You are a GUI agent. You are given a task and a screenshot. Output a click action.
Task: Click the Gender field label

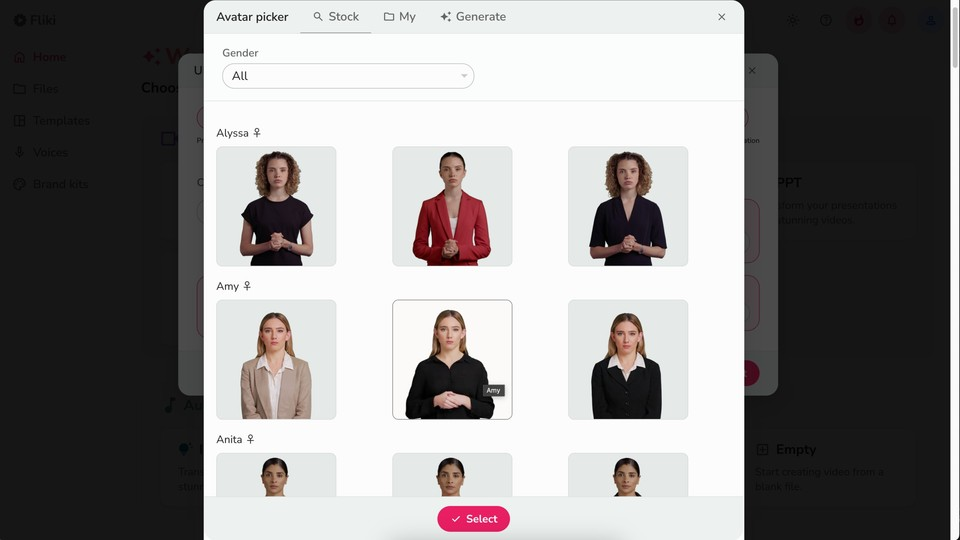point(240,53)
